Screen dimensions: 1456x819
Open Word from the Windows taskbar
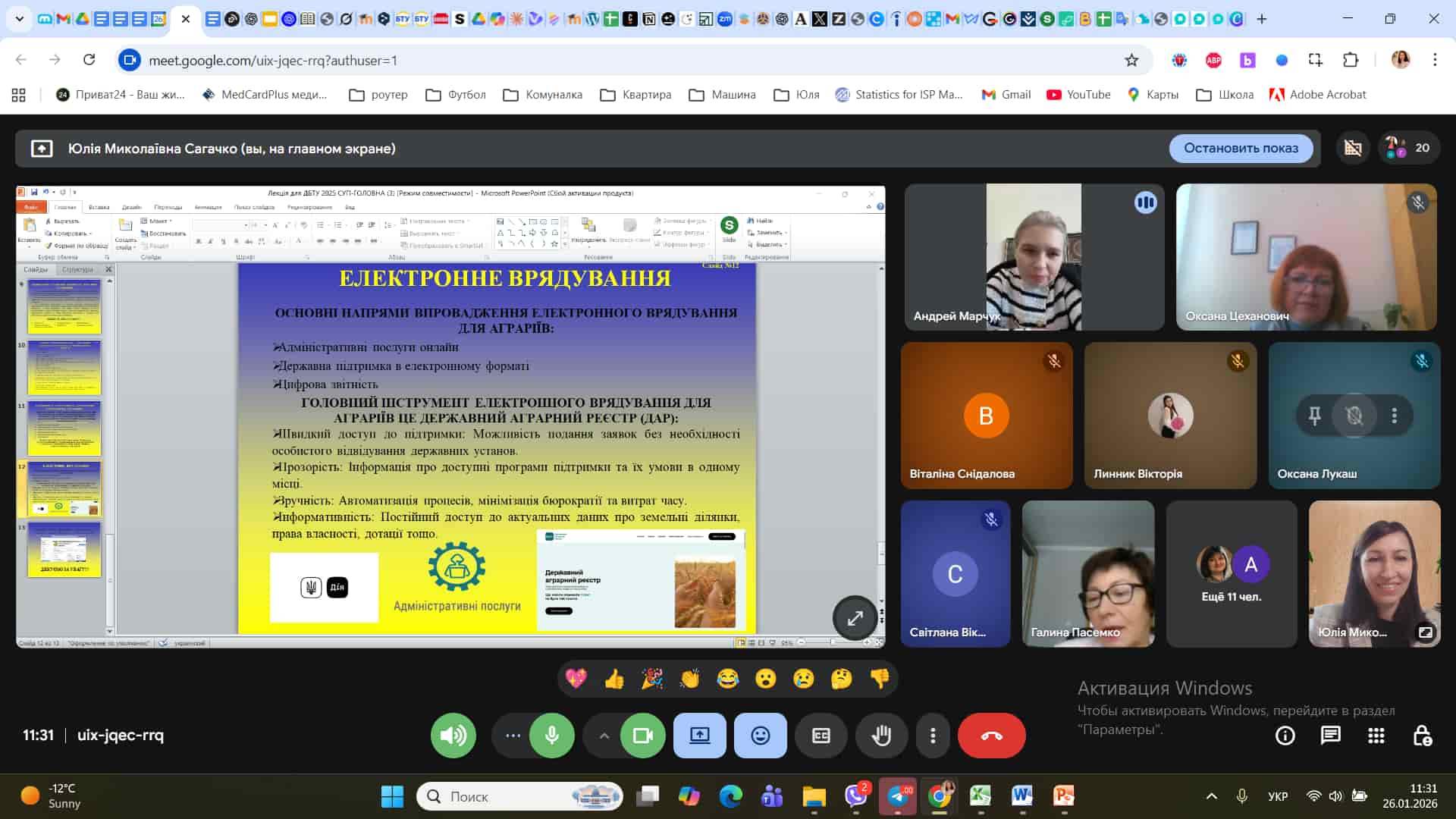[1021, 796]
